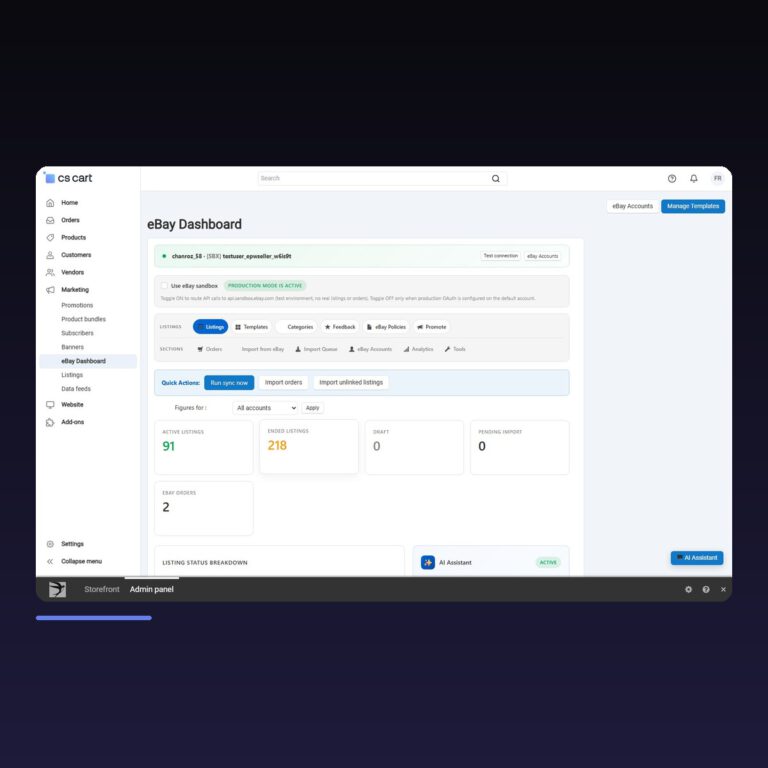This screenshot has width=768, height=768.
Task: Open the help circle icon in header
Action: (672, 179)
